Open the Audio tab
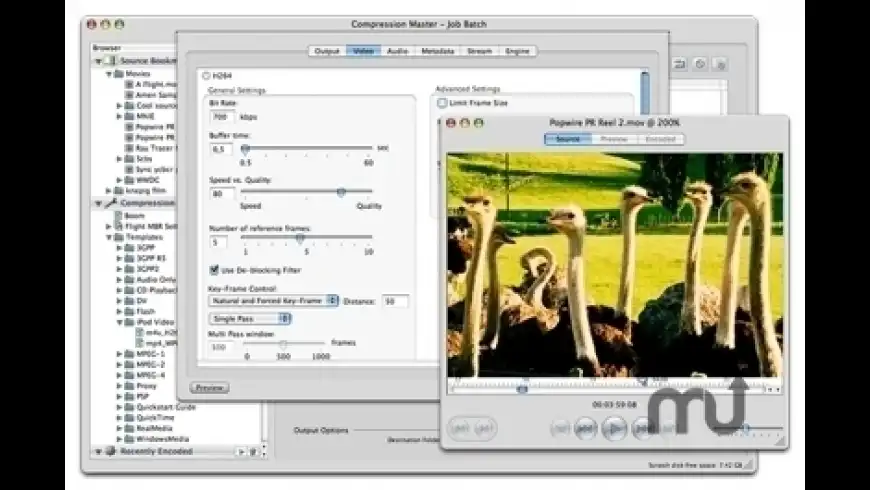The image size is (870, 490). [397, 51]
